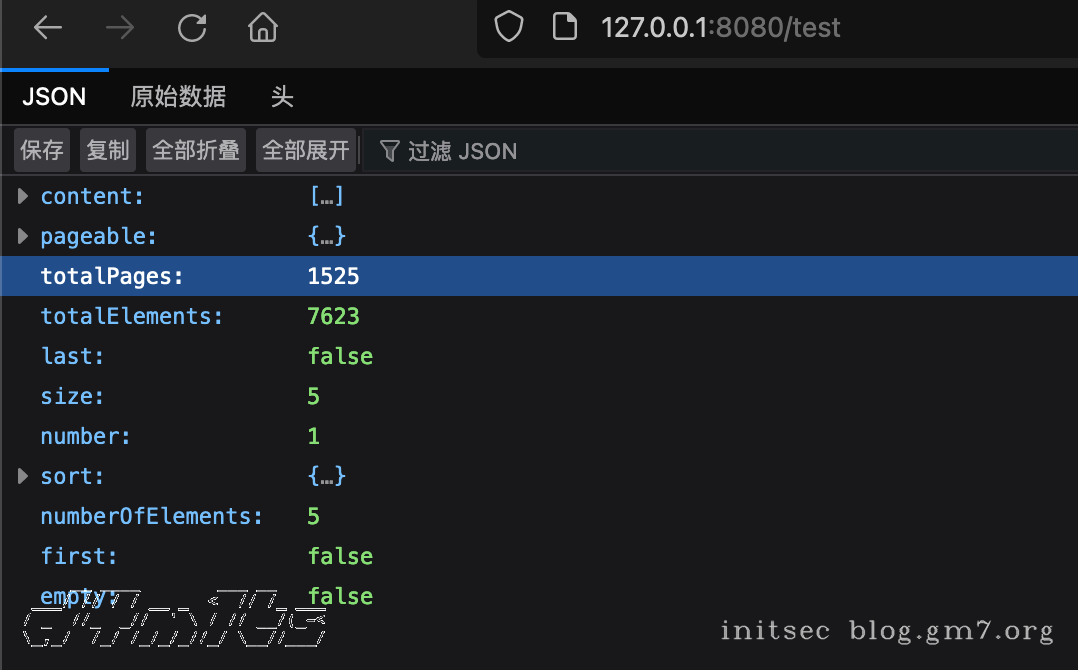Screen dimensions: 1078x670
Task: Click the content array placeholder […]
Action: click(328, 196)
